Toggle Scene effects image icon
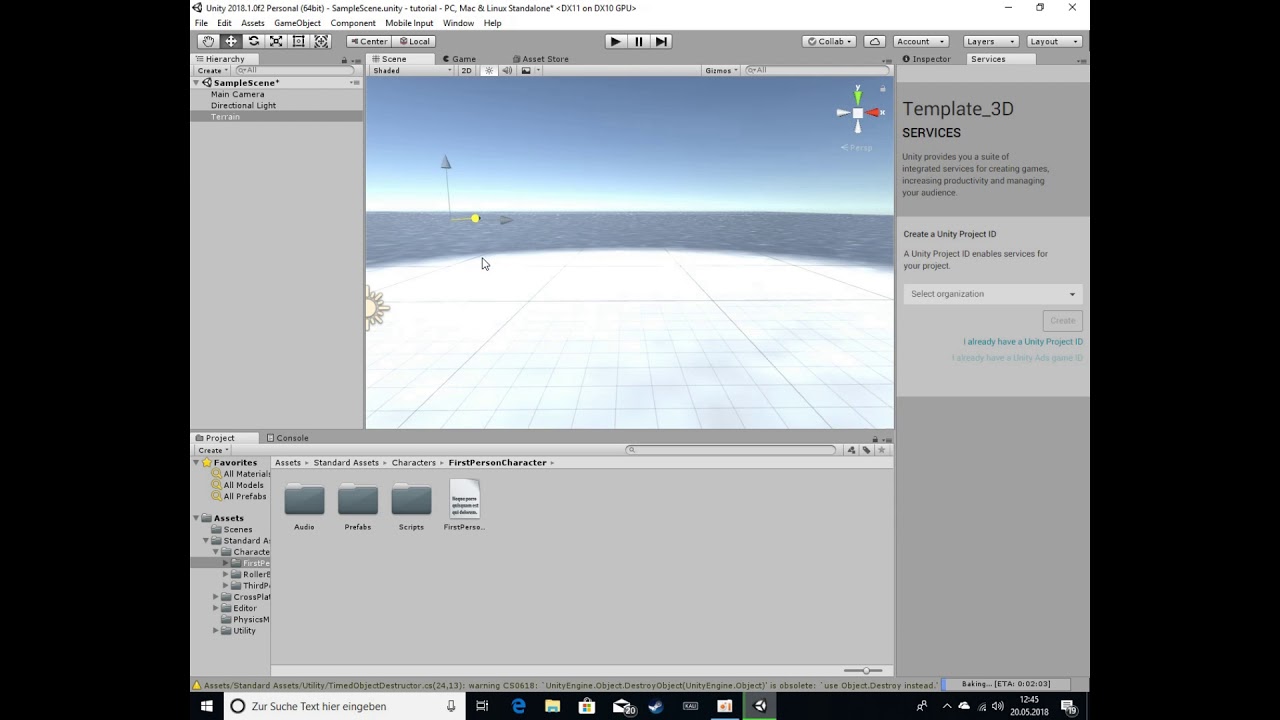Screen dimensions: 1280x720 point(528,70)
